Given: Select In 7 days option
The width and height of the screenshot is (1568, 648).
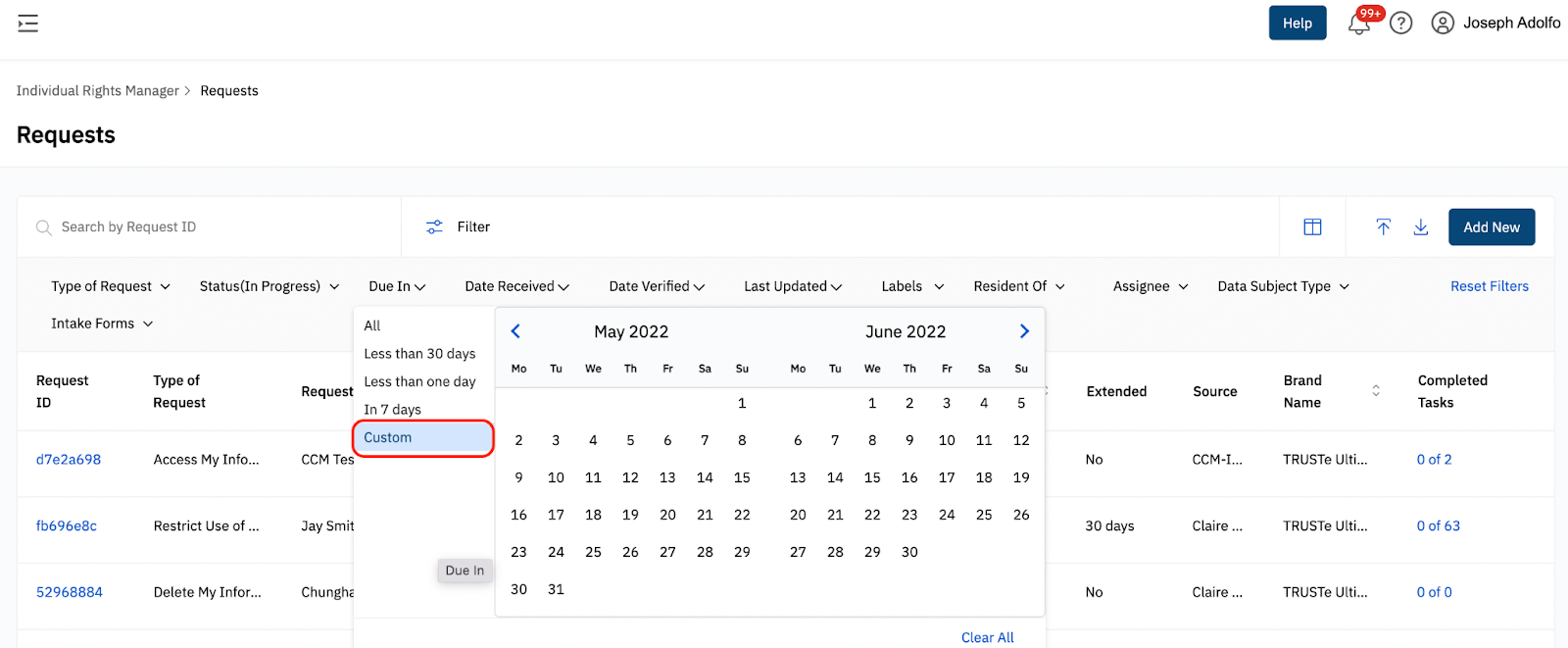Looking at the screenshot, I should click(422, 410).
